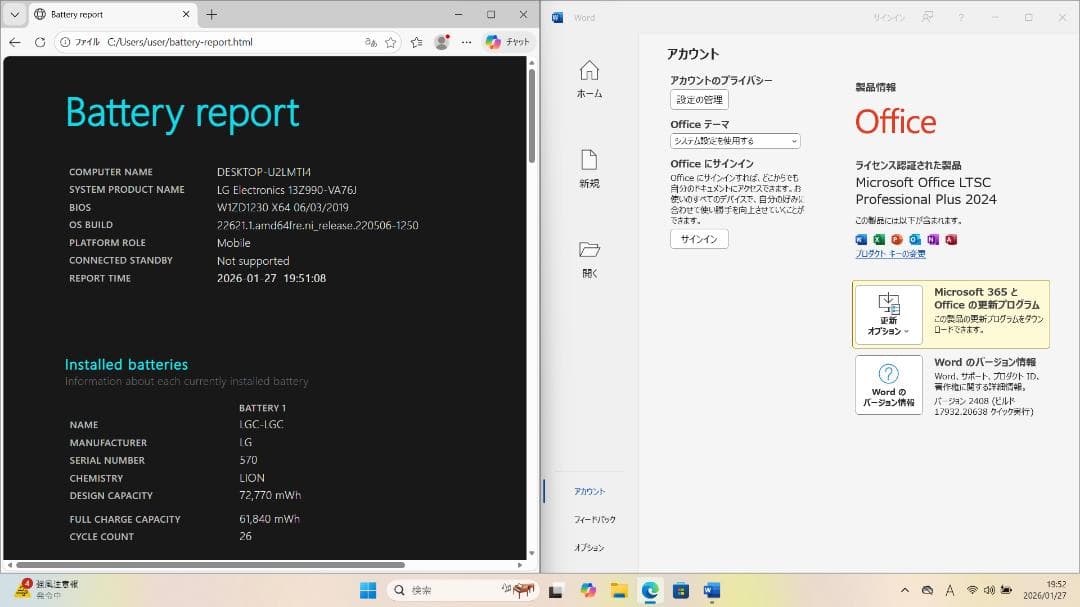Open OneNote from the Office product icons
This screenshot has height=607, width=1080.
tap(931, 240)
